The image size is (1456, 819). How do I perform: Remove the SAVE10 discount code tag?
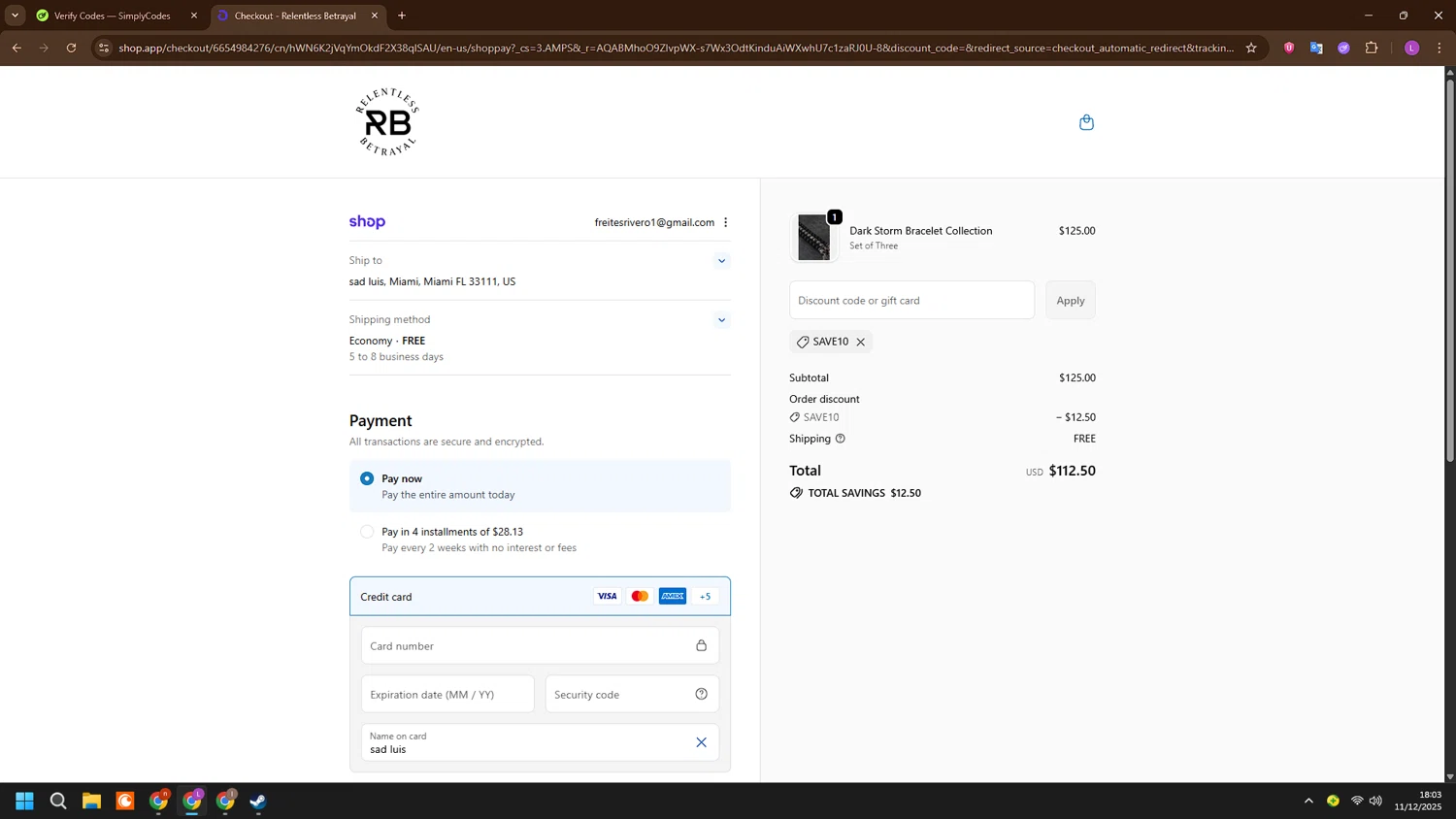(860, 342)
